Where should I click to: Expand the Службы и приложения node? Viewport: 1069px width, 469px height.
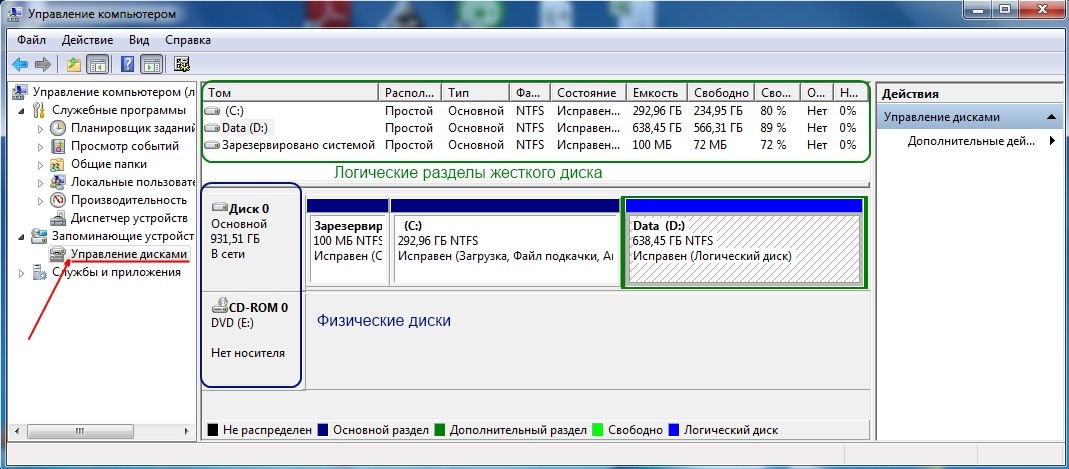tap(24, 274)
